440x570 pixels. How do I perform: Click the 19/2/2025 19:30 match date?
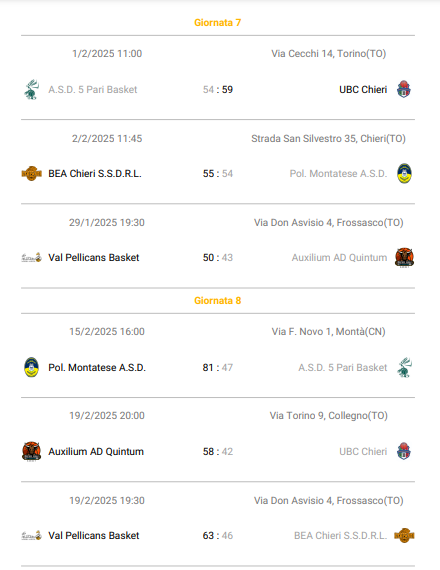(x=107, y=501)
